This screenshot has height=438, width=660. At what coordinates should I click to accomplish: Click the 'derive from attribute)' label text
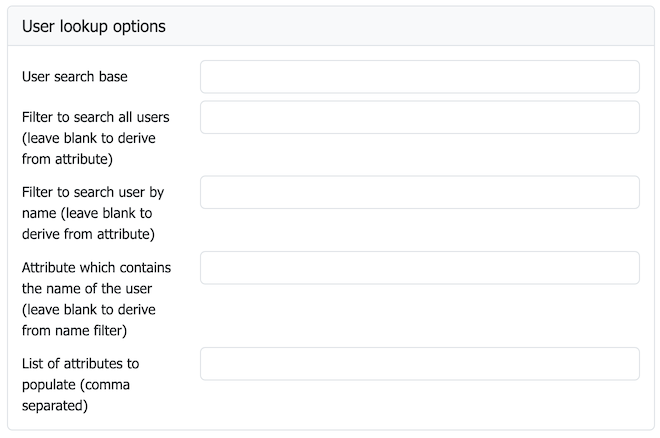point(88,234)
